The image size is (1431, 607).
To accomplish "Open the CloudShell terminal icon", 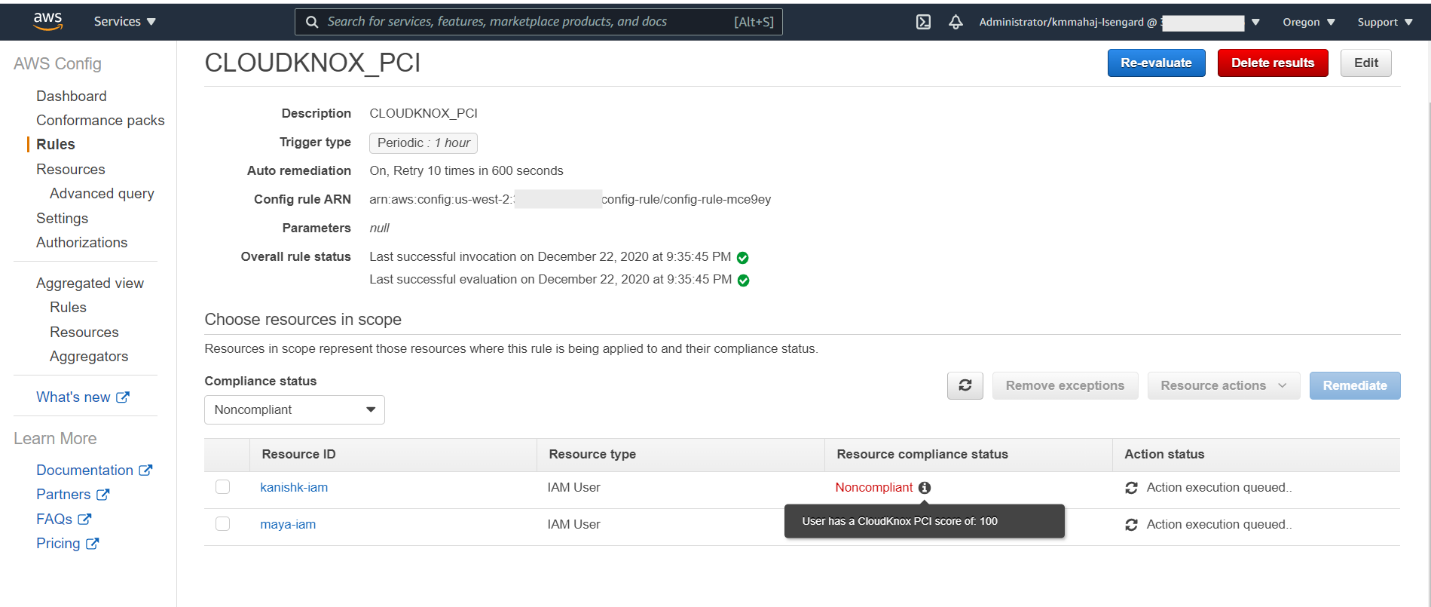I will (x=924, y=22).
